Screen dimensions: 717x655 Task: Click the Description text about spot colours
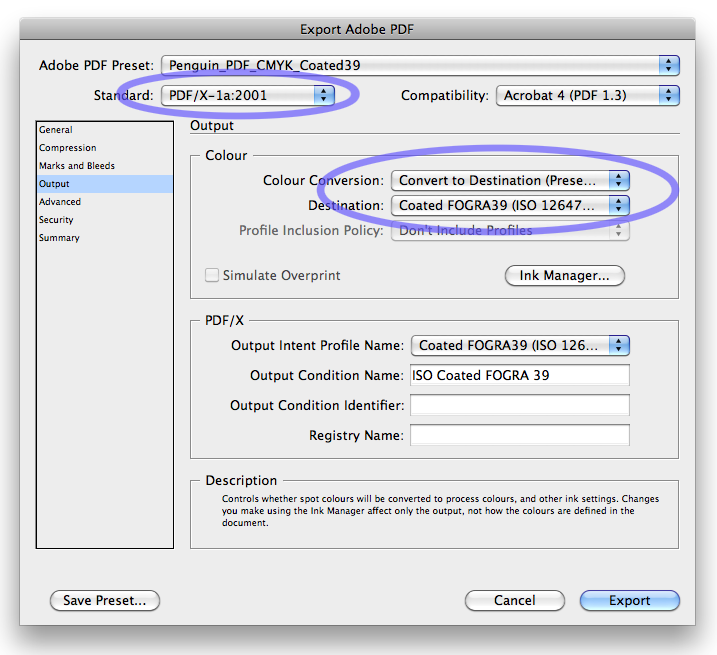[440, 511]
